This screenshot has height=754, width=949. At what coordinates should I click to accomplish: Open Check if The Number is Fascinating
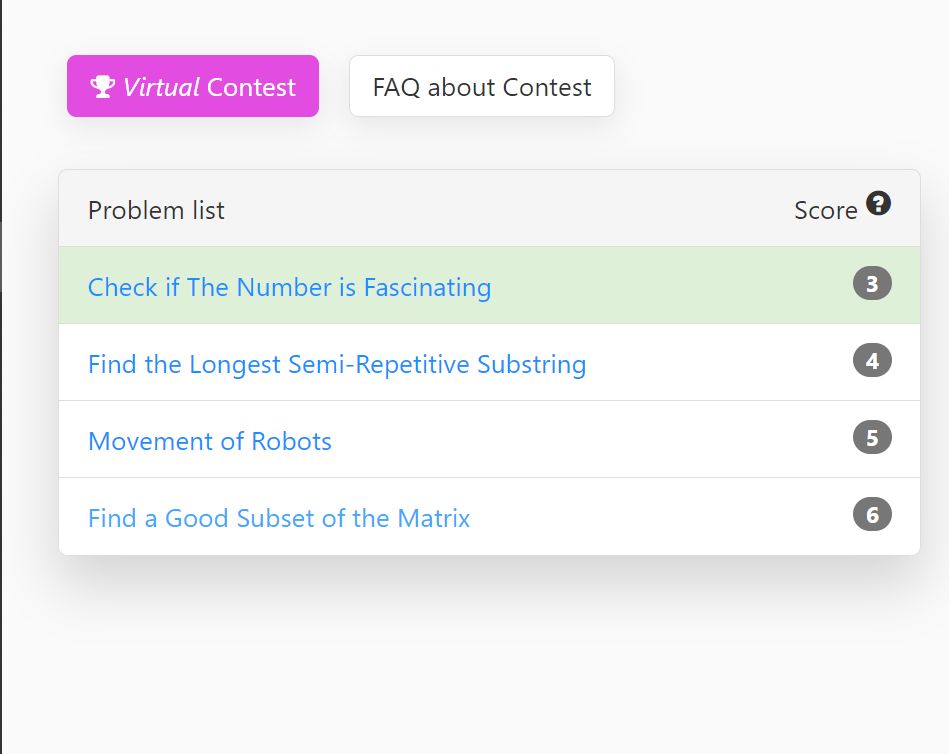(289, 287)
